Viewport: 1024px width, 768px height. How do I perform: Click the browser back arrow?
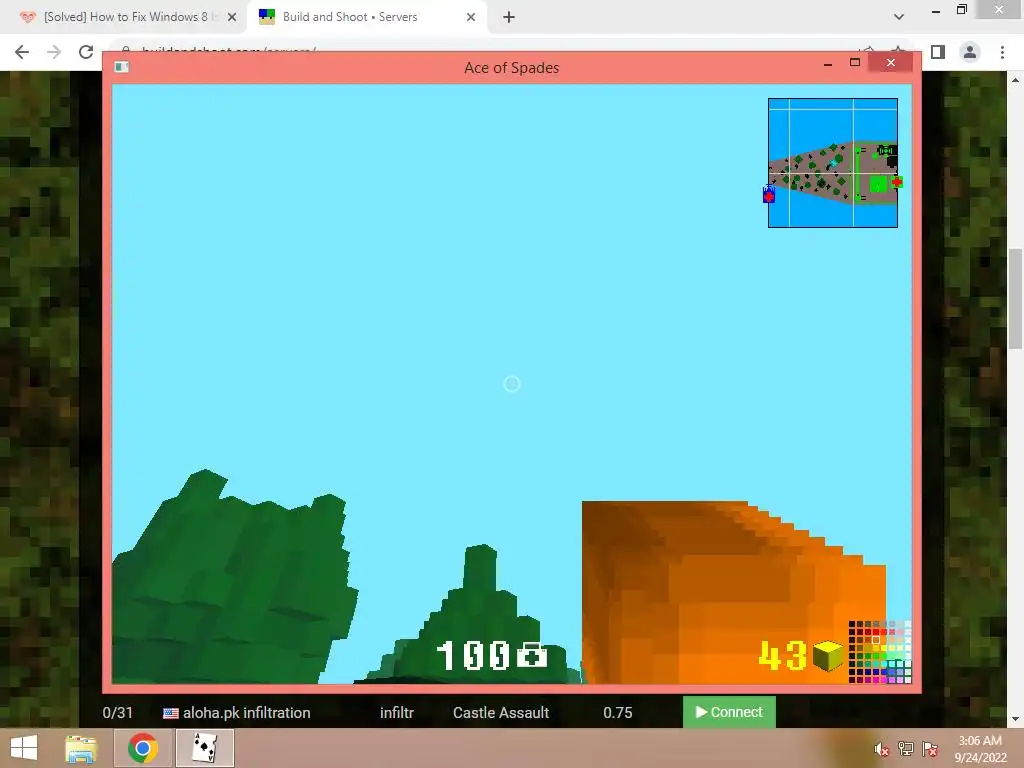coord(22,52)
